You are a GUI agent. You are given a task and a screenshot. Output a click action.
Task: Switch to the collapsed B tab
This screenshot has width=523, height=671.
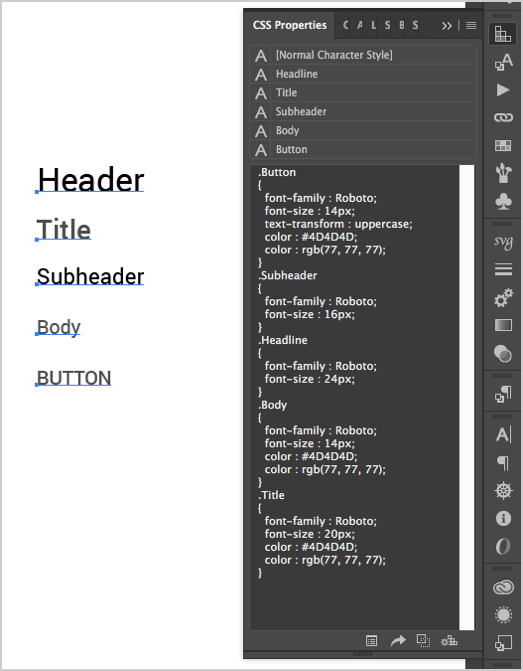tap(401, 25)
